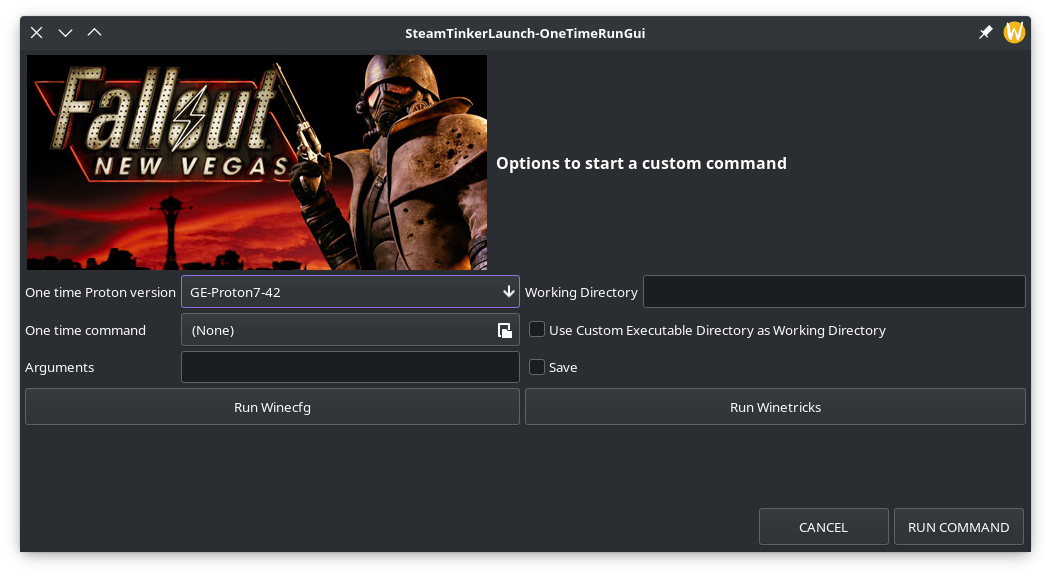This screenshot has width=1051, height=576.
Task: Select the GE-Proton7-42 combo box
Action: (x=350, y=292)
